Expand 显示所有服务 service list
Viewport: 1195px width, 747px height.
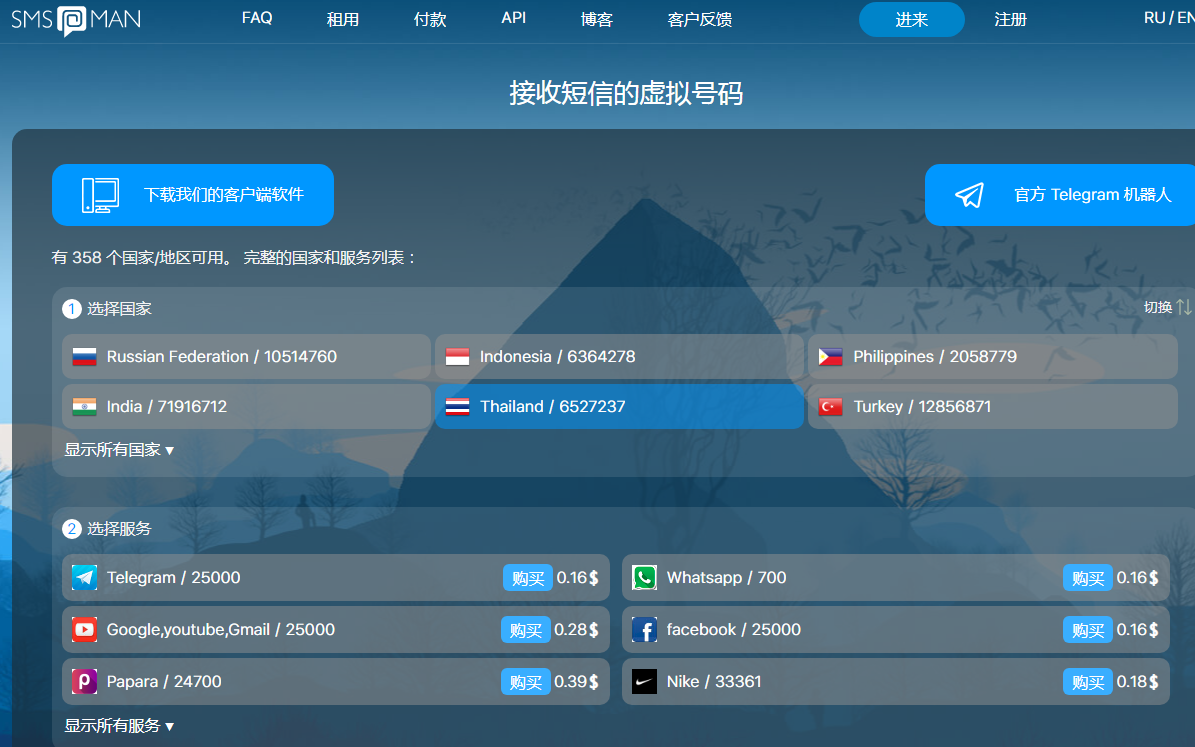pyautogui.click(x=119, y=726)
